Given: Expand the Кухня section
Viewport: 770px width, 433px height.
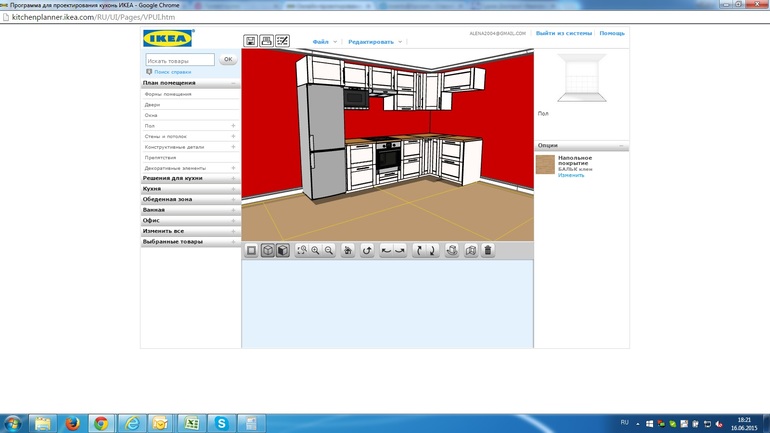Looking at the screenshot, I should 190,189.
